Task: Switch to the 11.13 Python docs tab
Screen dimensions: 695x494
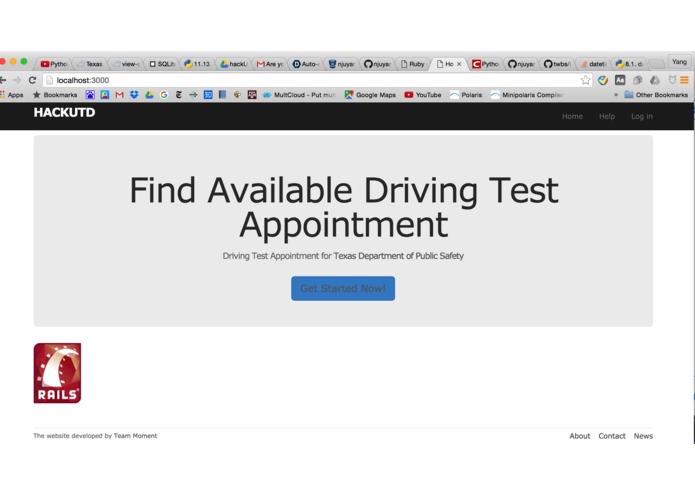Action: pyautogui.click(x=198, y=64)
